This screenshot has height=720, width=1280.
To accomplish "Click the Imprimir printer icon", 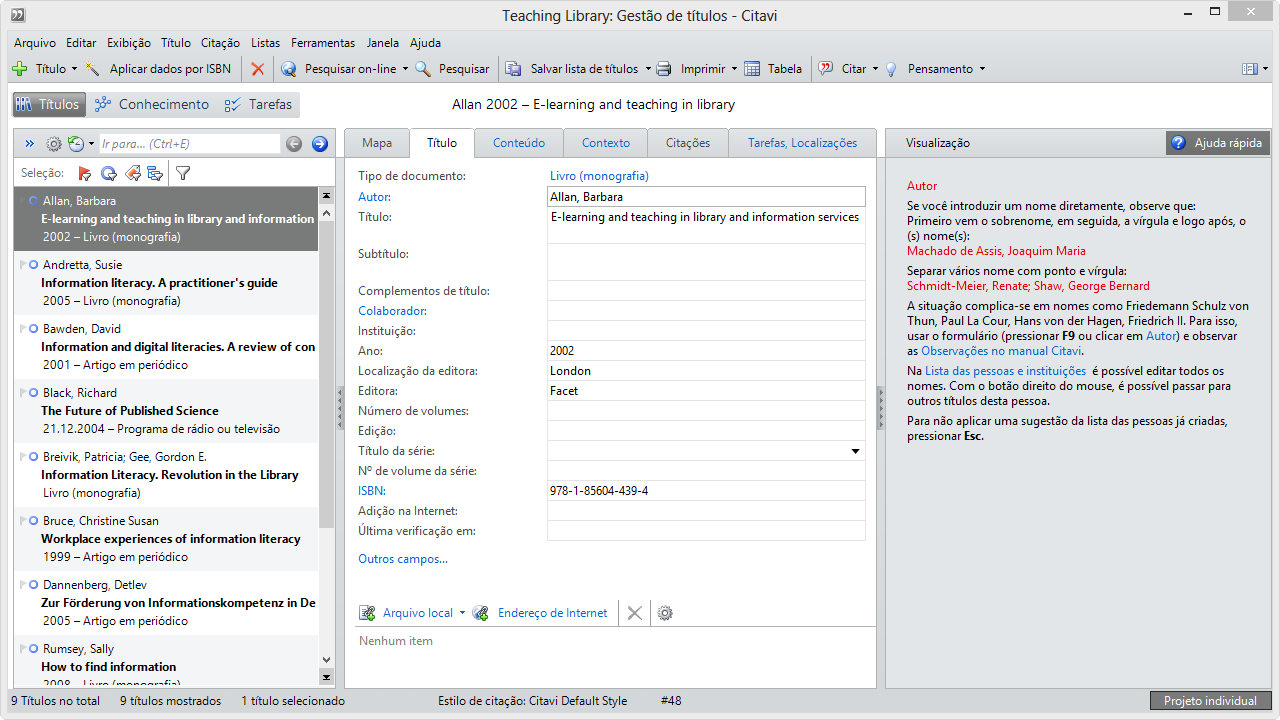I will [x=665, y=69].
